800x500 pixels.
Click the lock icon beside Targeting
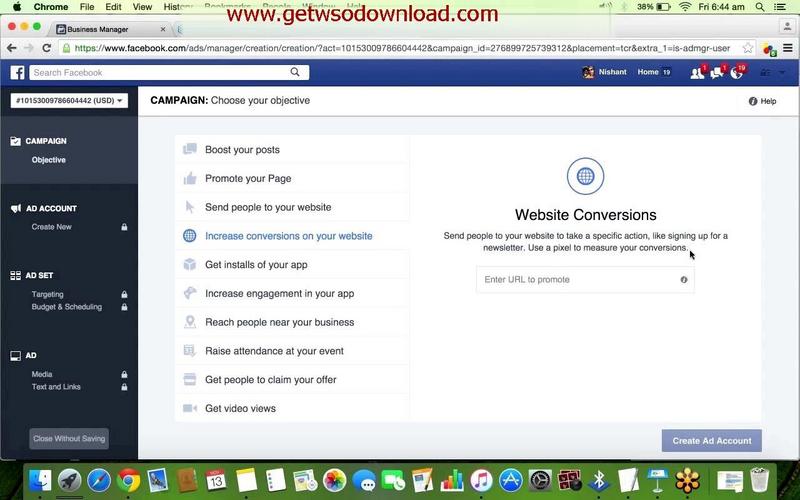pos(124,294)
